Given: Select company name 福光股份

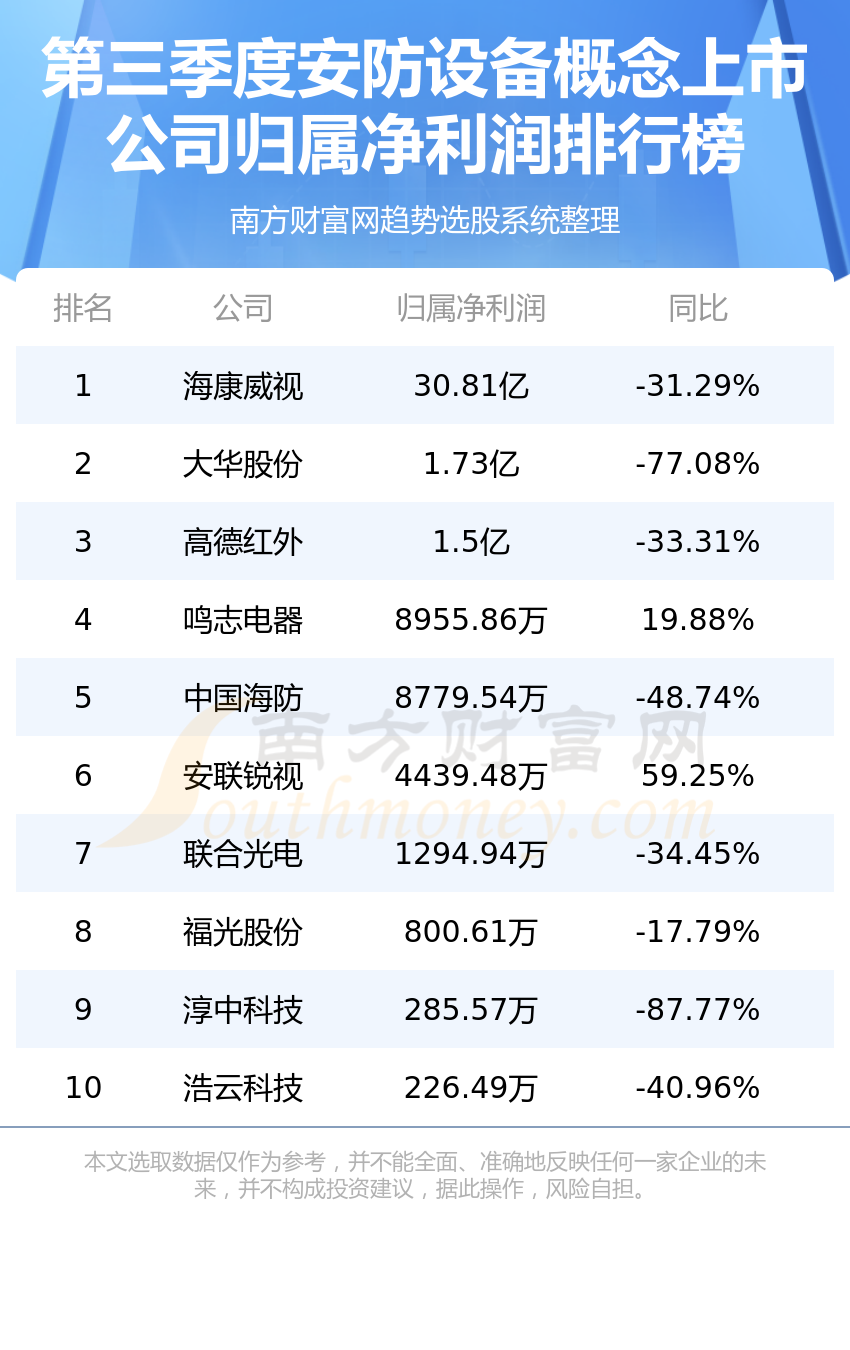Looking at the screenshot, I should coord(243,932).
